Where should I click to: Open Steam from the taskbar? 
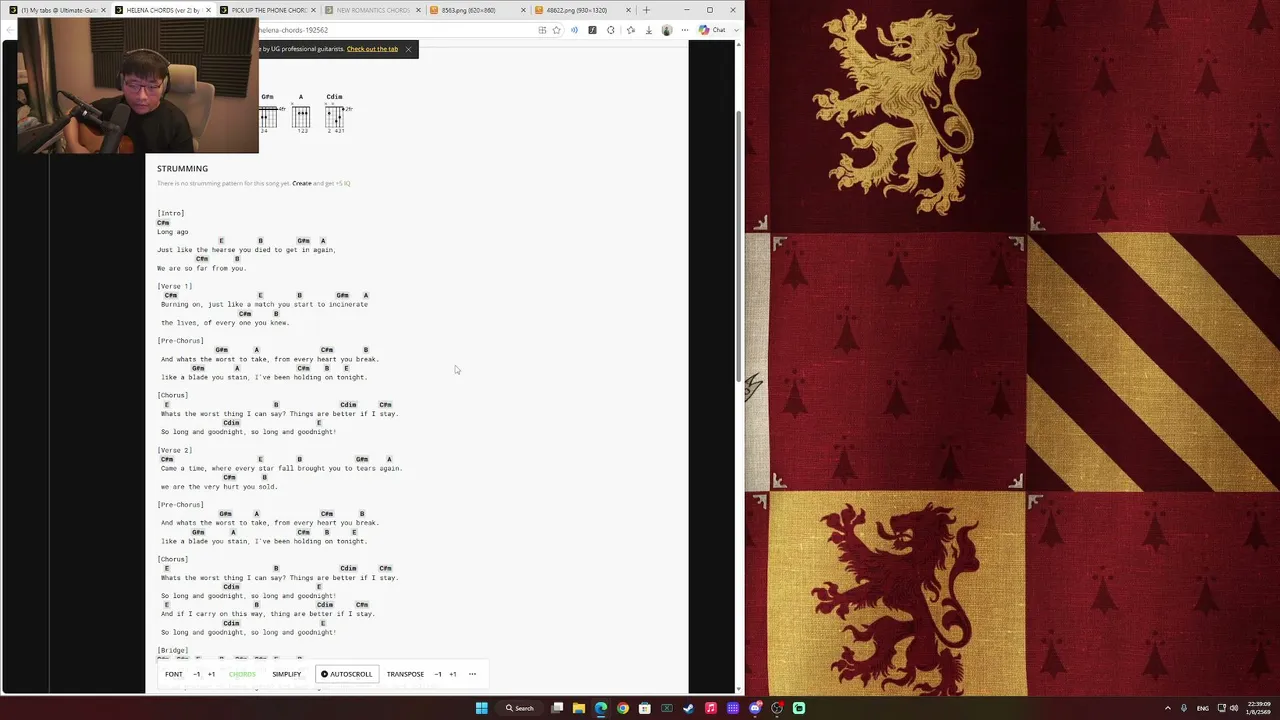689,708
